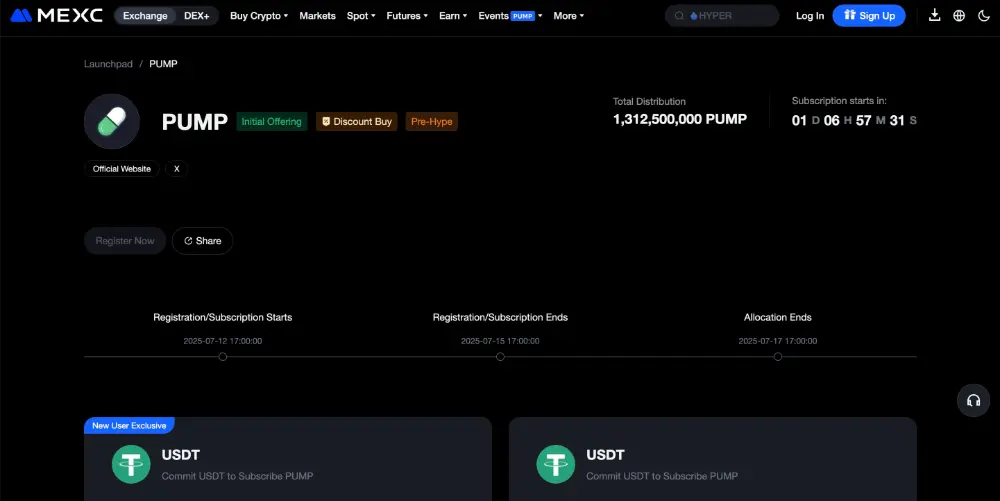The width and height of the screenshot is (1000, 501).
Task: Open the headset support chat icon
Action: pyautogui.click(x=973, y=400)
